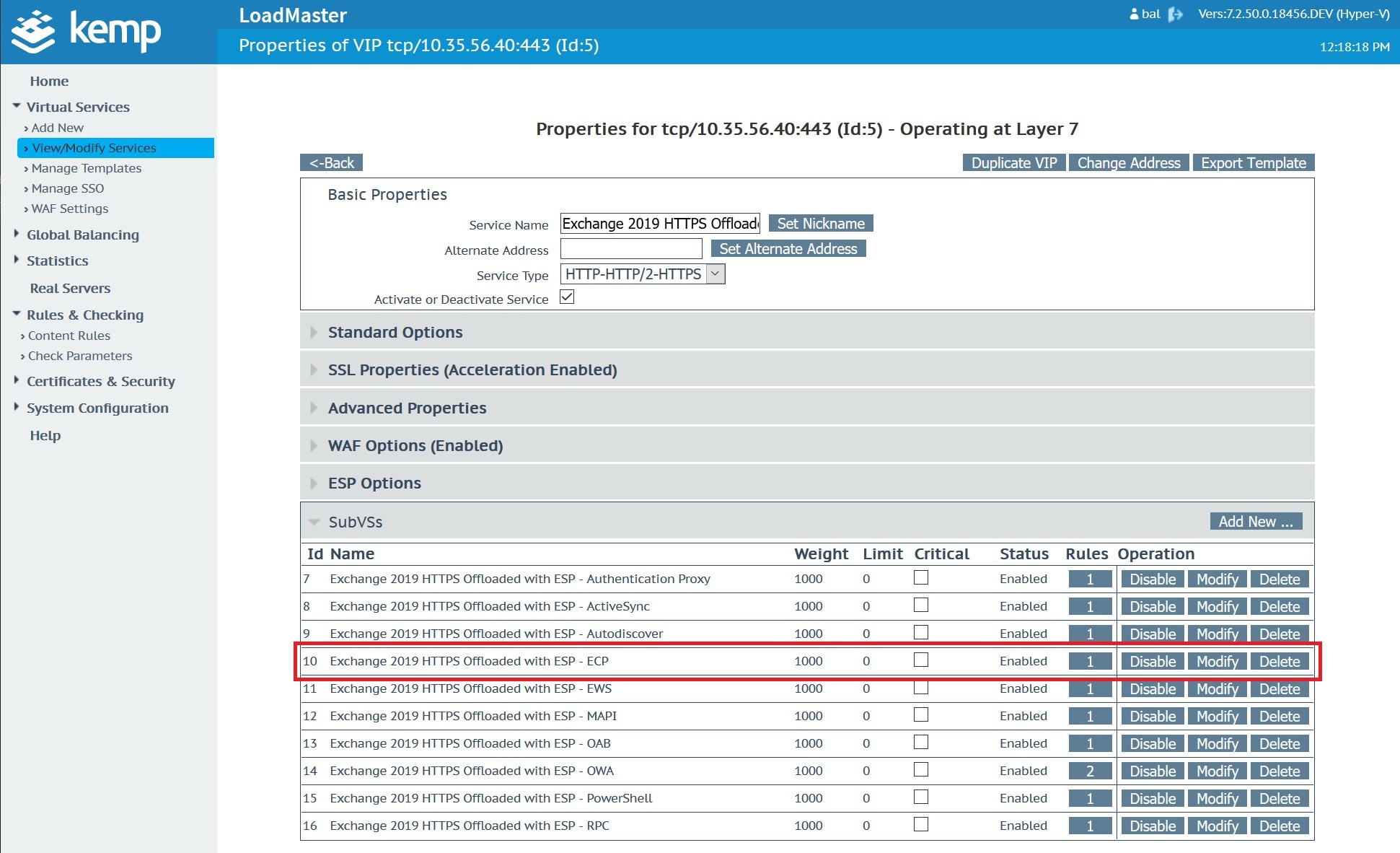This screenshot has height=853, width=1400.
Task: Click the logout icon next to bal
Action: (x=1176, y=14)
